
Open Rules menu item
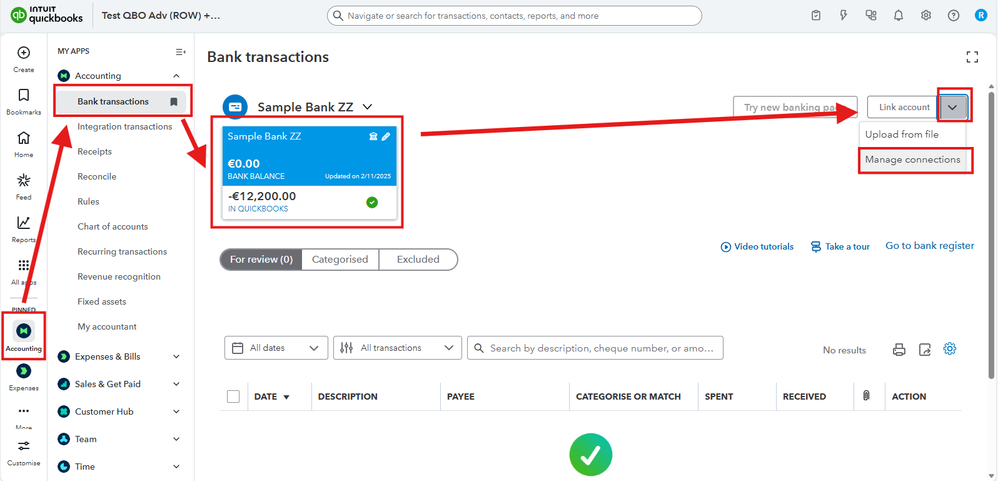tap(88, 201)
